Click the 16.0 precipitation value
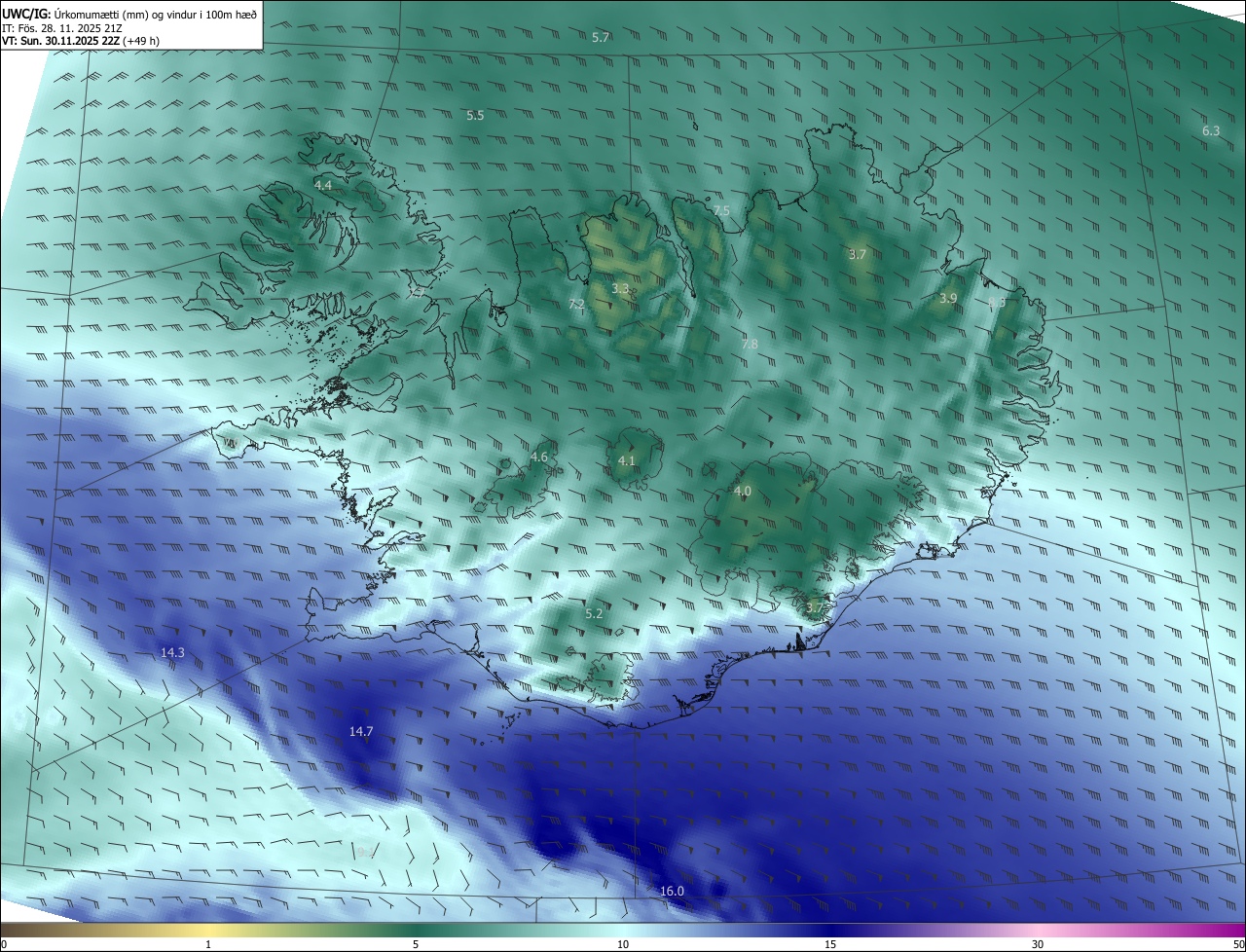 [x=672, y=891]
